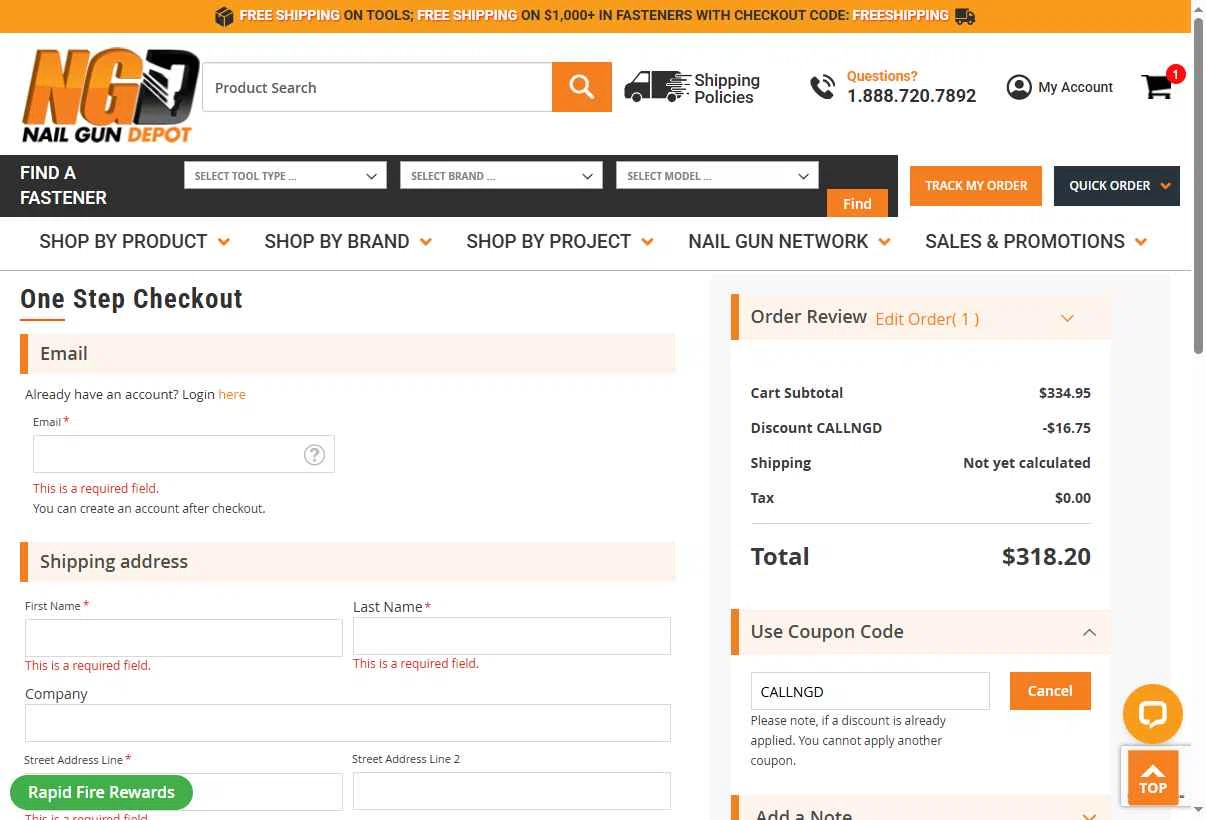Jump to top with TOP arrow button
This screenshot has height=820, width=1206.
click(1153, 777)
